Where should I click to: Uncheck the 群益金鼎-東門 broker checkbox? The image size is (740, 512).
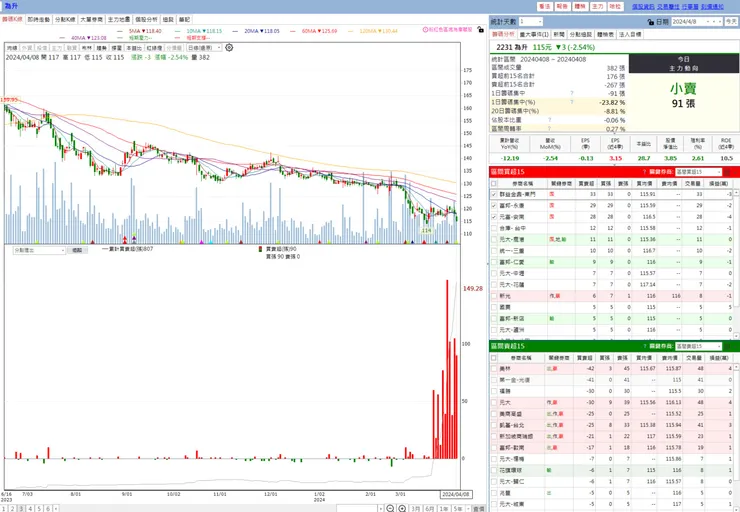click(494, 194)
